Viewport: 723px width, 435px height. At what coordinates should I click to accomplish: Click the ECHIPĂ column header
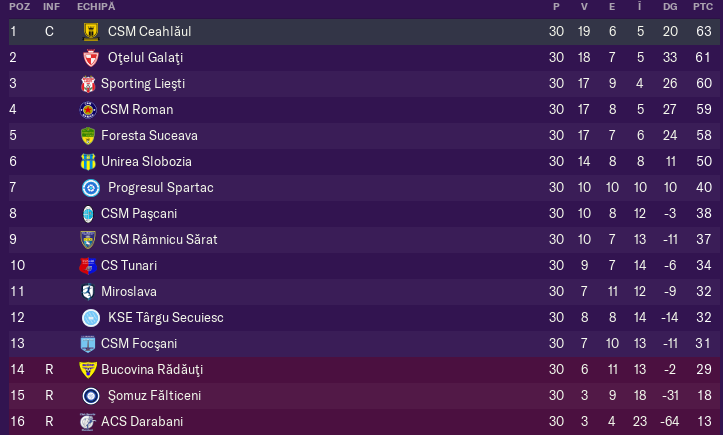click(x=96, y=7)
